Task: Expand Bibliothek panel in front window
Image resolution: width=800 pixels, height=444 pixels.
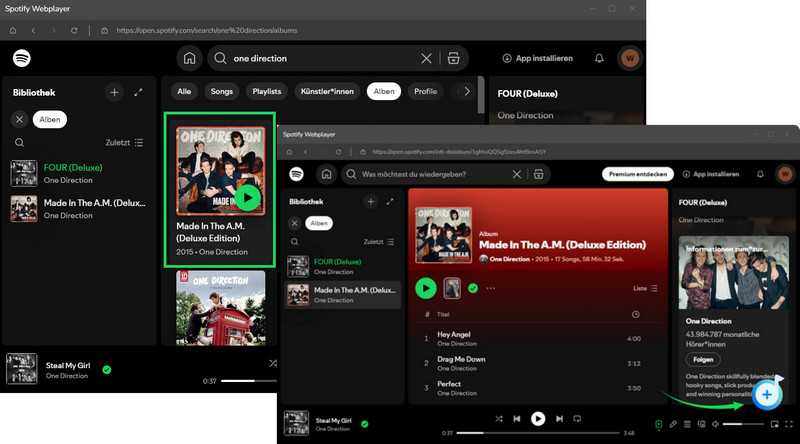Action: pos(390,202)
